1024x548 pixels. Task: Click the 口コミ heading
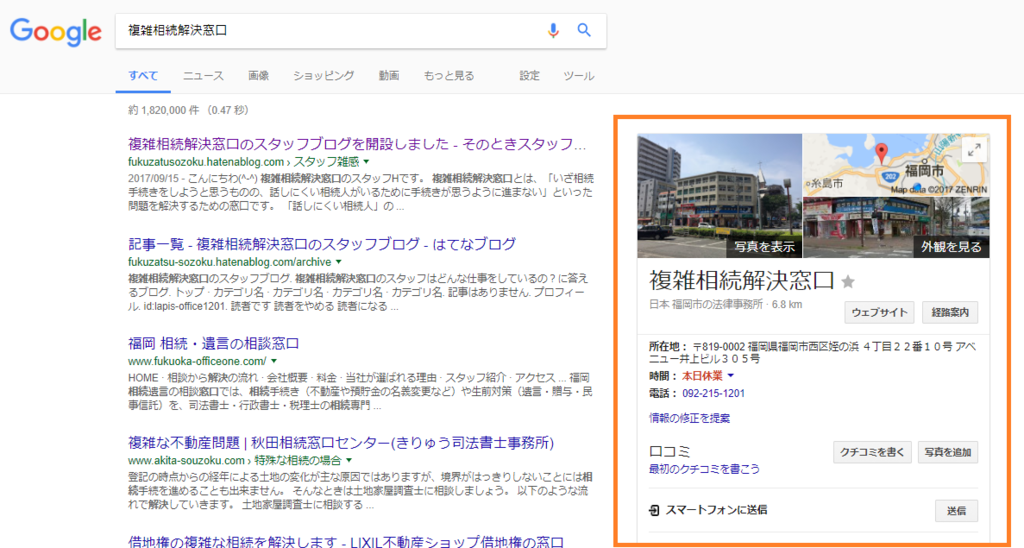pos(669,451)
